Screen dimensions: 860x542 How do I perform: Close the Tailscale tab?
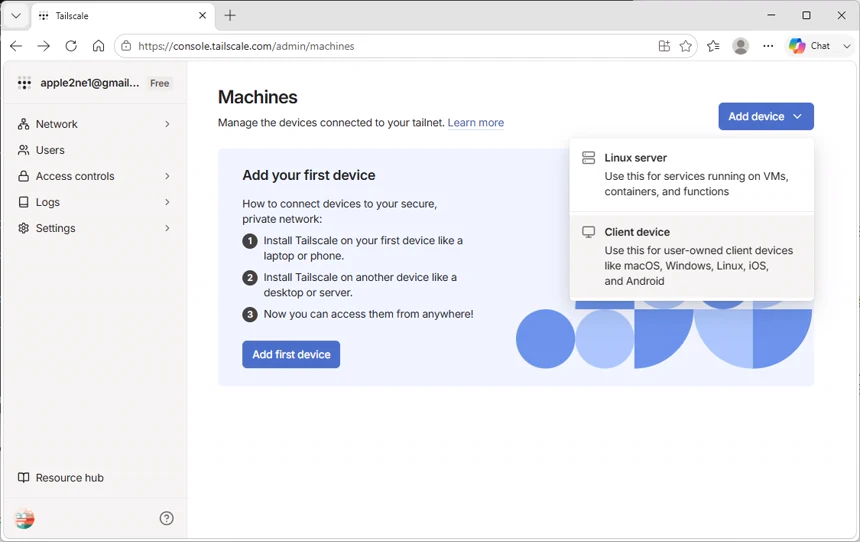pos(202,15)
